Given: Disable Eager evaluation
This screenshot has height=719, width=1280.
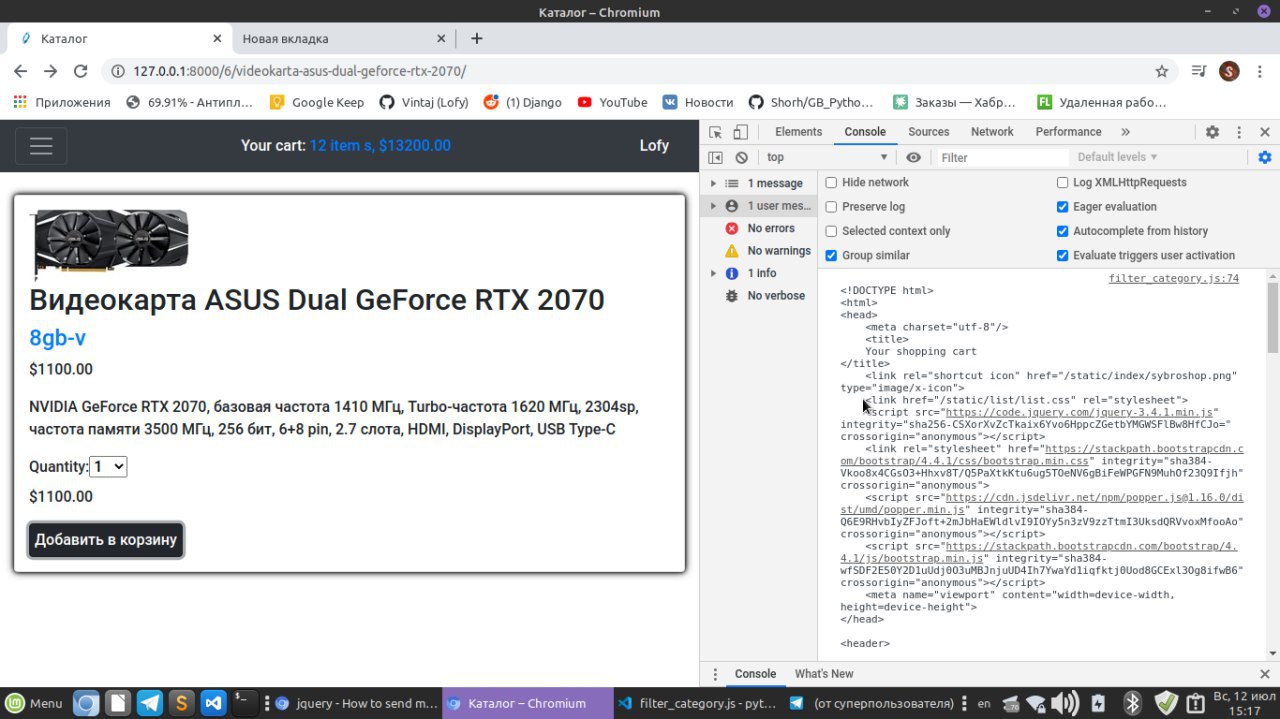Looking at the screenshot, I should click(1063, 207).
